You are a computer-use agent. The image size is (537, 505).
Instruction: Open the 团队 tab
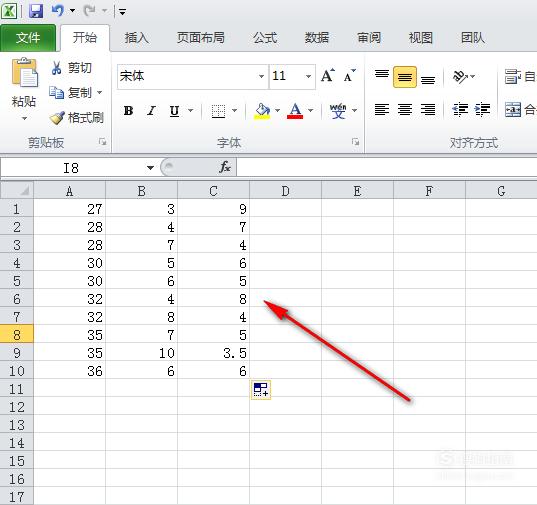(473, 38)
